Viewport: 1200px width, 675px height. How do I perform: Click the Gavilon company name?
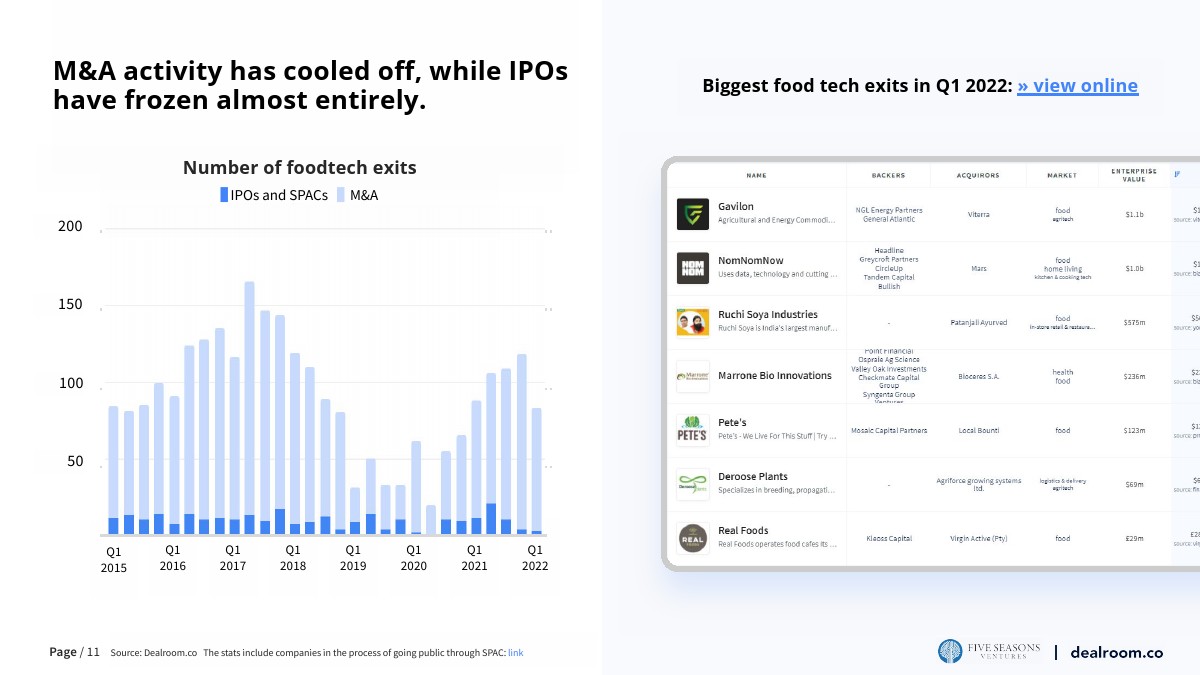(736, 206)
